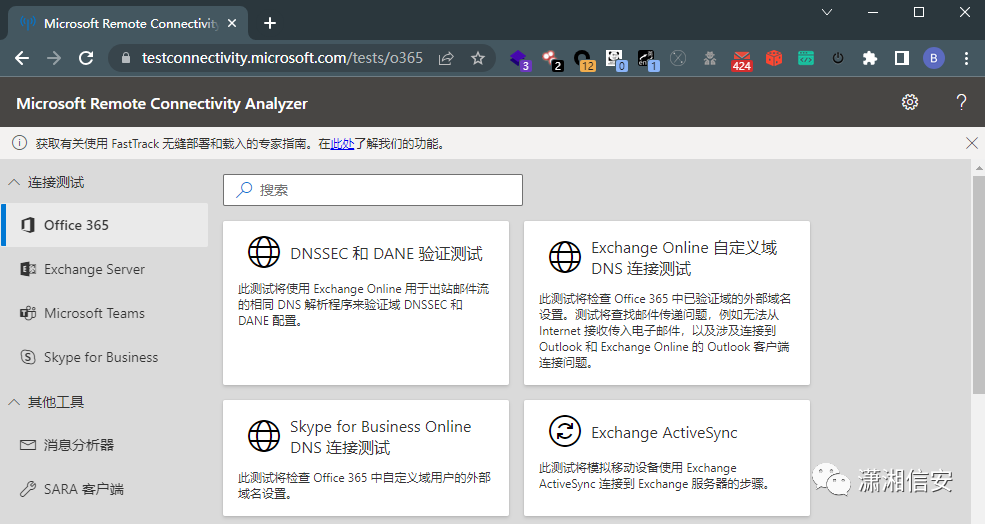This screenshot has height=524, width=985.
Task: Select Skype for Business in the sidebar
Action: (x=104, y=357)
